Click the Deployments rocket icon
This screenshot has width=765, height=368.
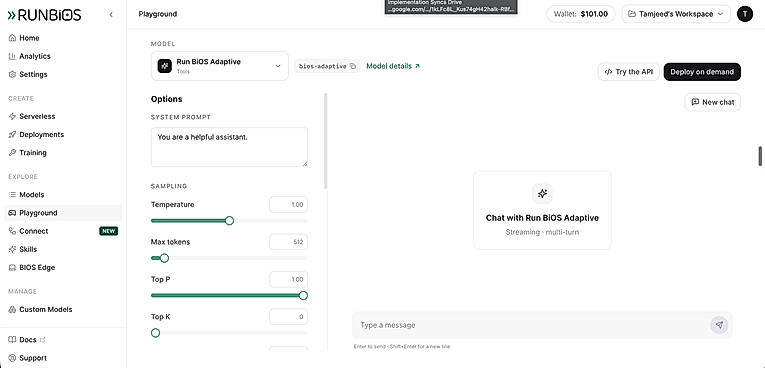click(12, 134)
